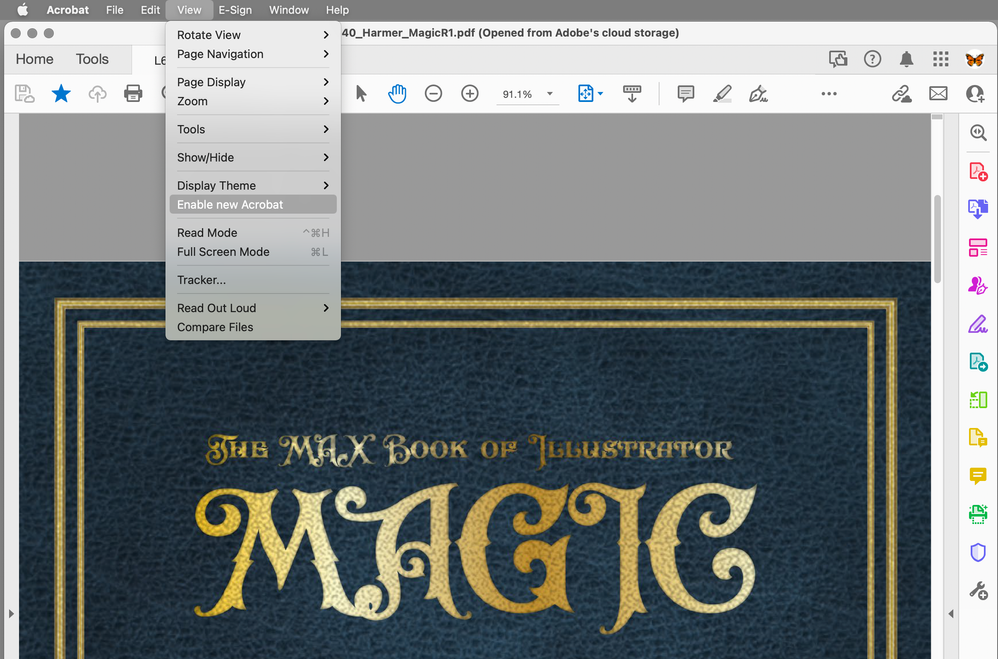Open the File menu in menu bar
This screenshot has height=659, width=998.
tap(115, 10)
